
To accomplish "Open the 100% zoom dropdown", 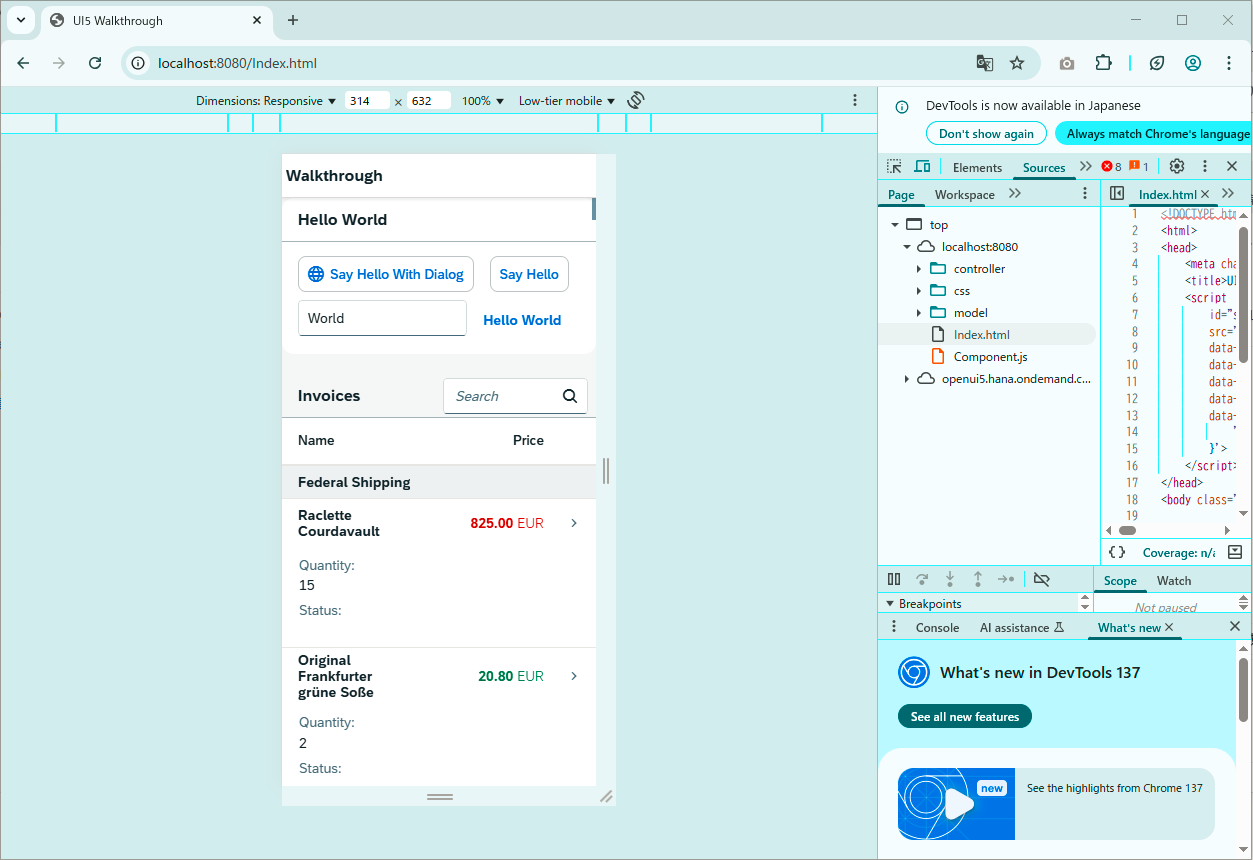I will click(483, 101).
